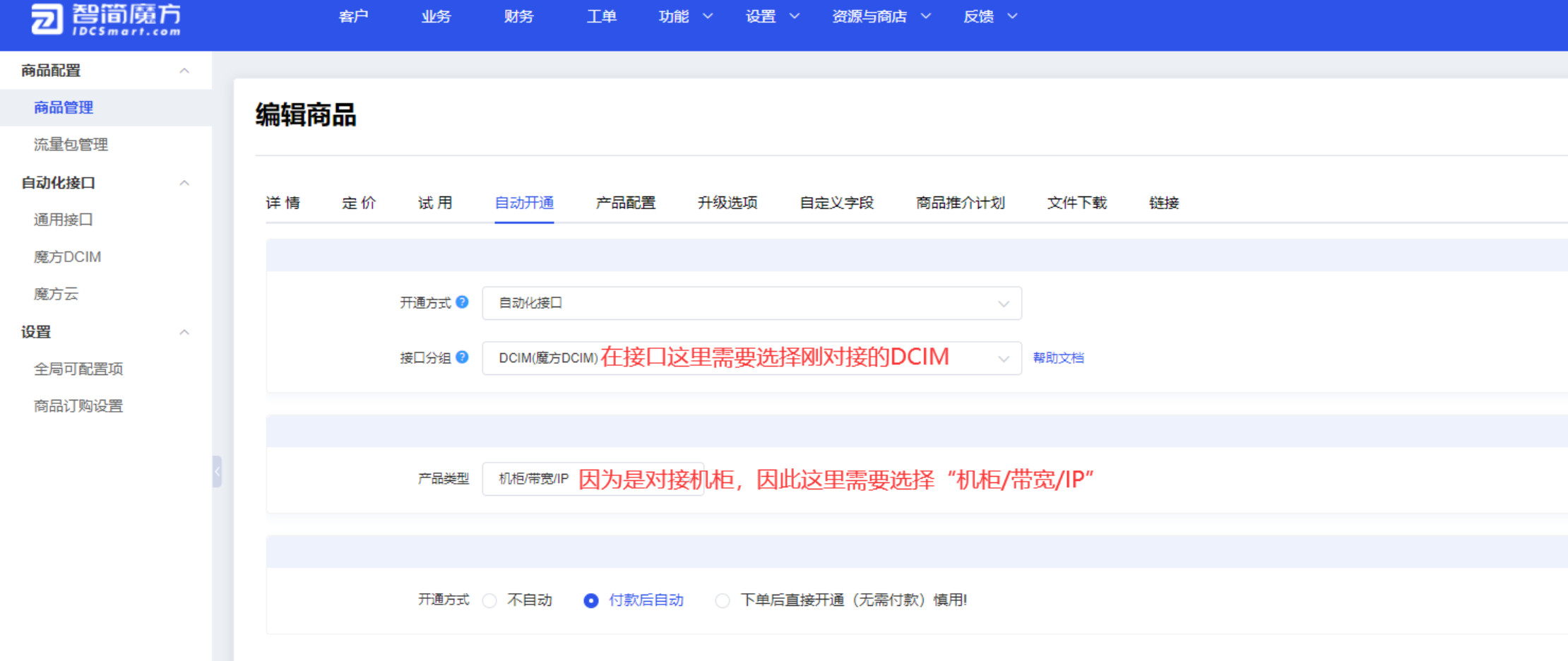
Task: Collapse the 自动化接口 sidebar section
Action: (106, 183)
